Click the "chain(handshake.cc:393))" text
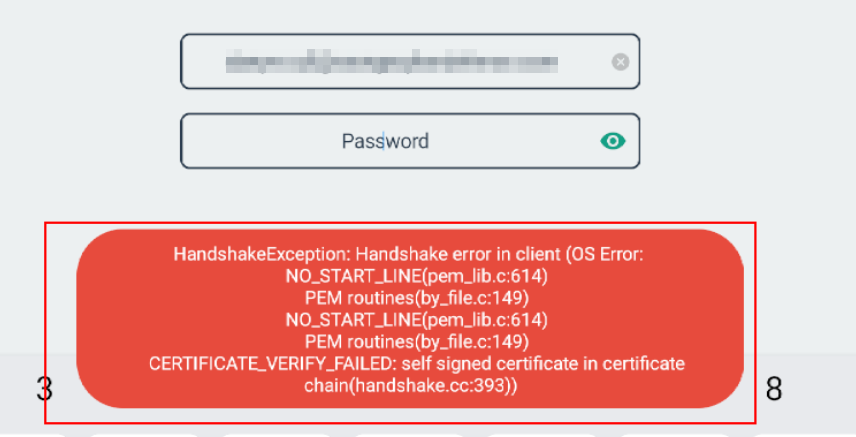Screen dimensions: 856x437 pos(410,386)
